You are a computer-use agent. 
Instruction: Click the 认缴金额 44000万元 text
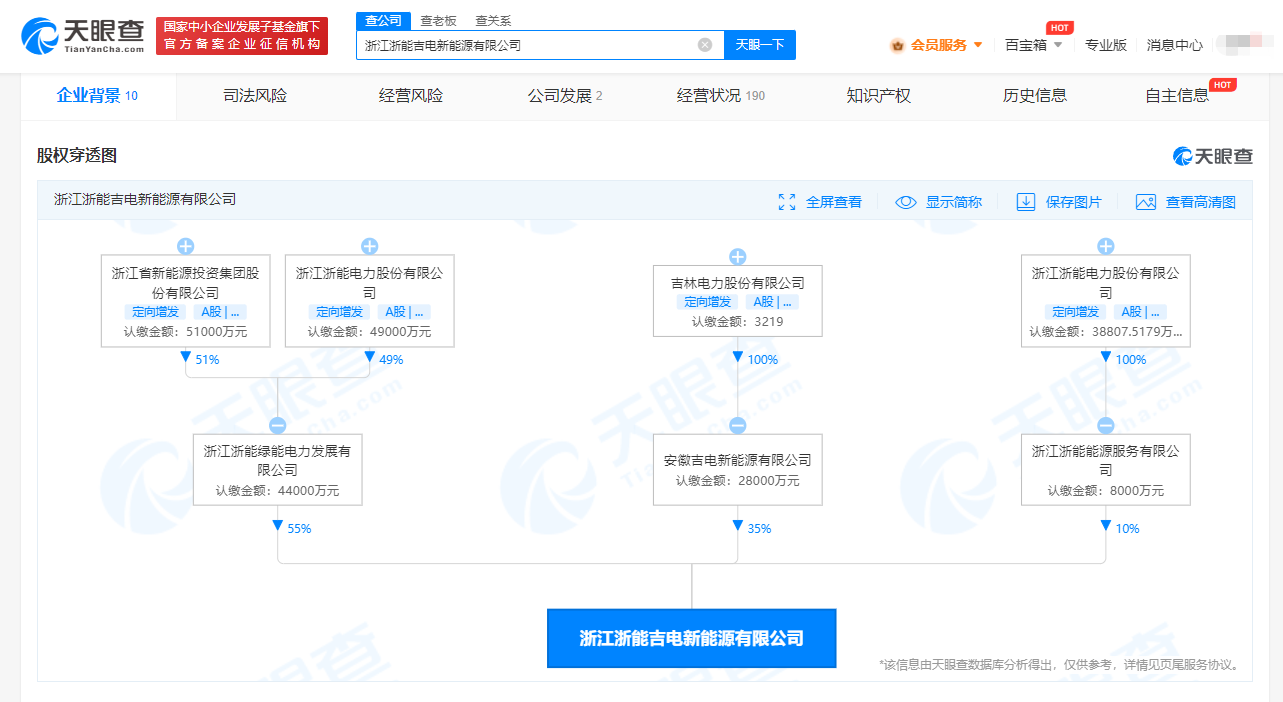pyautogui.click(x=277, y=491)
